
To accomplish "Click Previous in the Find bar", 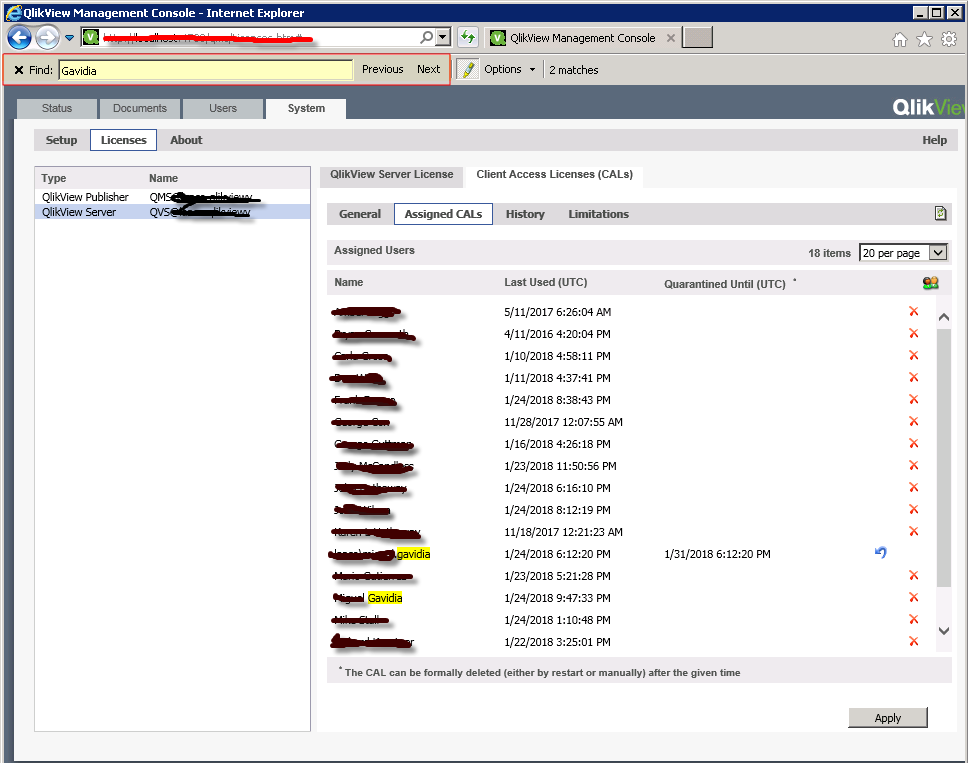I will pyautogui.click(x=383, y=69).
